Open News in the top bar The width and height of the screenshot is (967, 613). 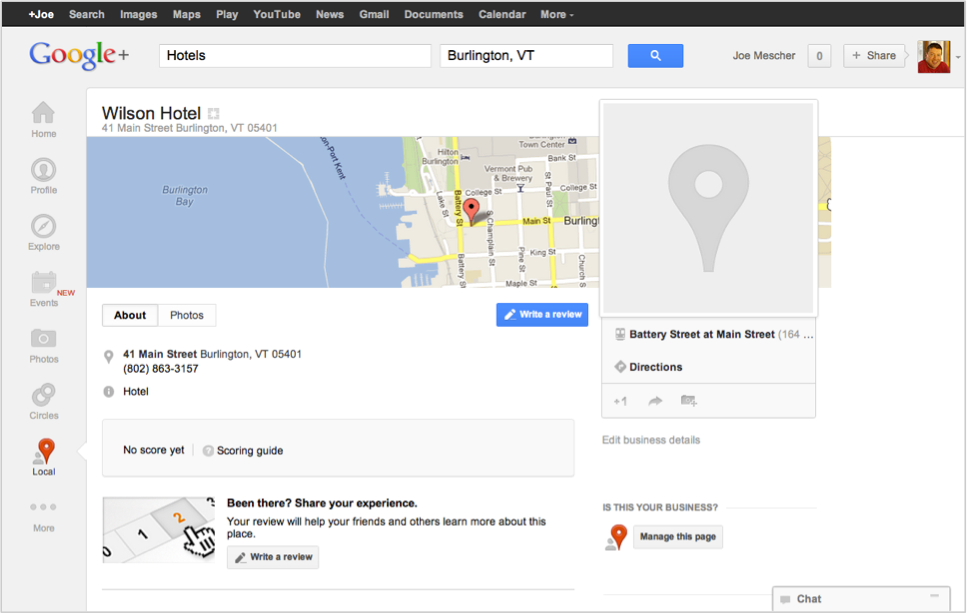pyautogui.click(x=329, y=14)
